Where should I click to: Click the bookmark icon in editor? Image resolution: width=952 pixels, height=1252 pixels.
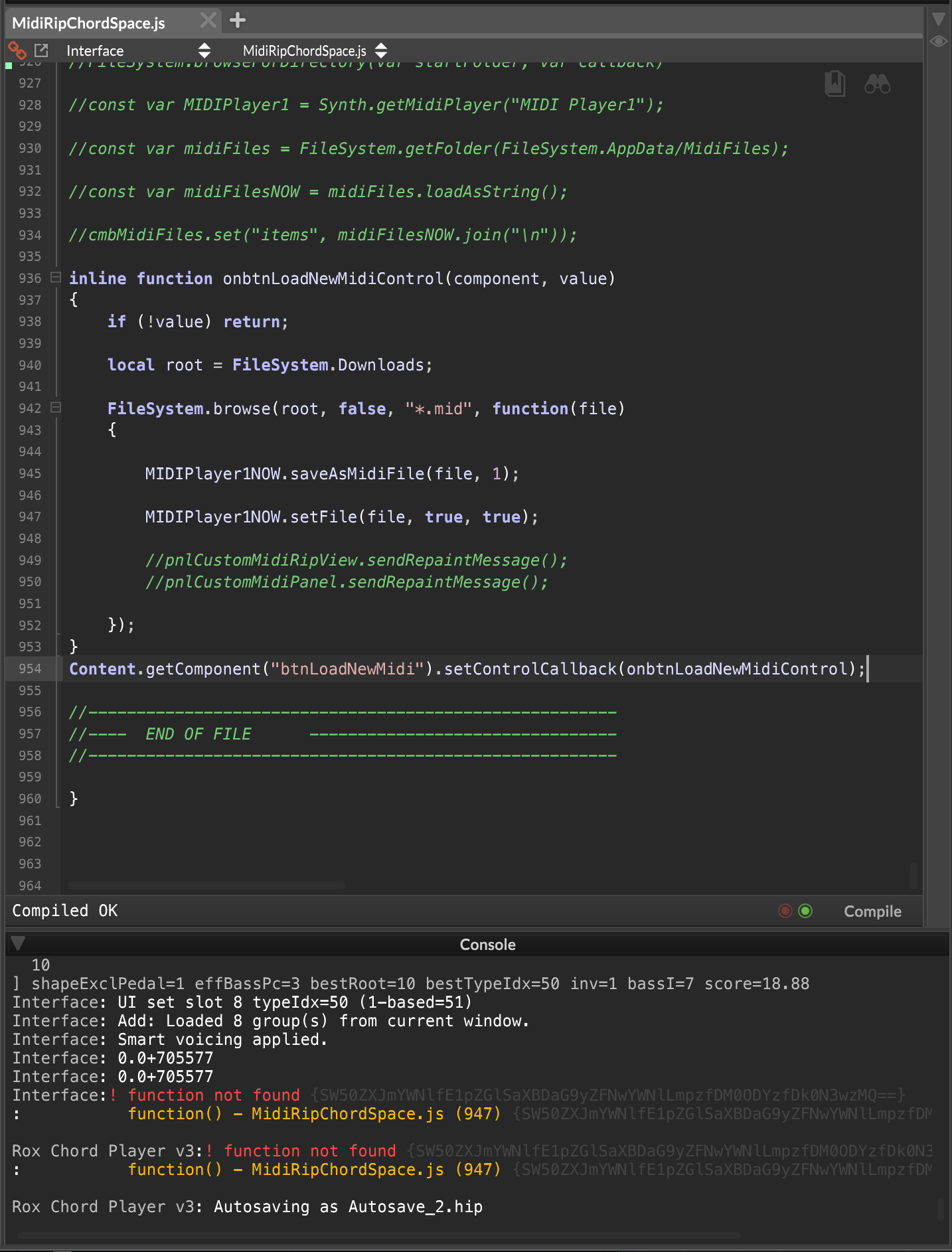pos(834,84)
